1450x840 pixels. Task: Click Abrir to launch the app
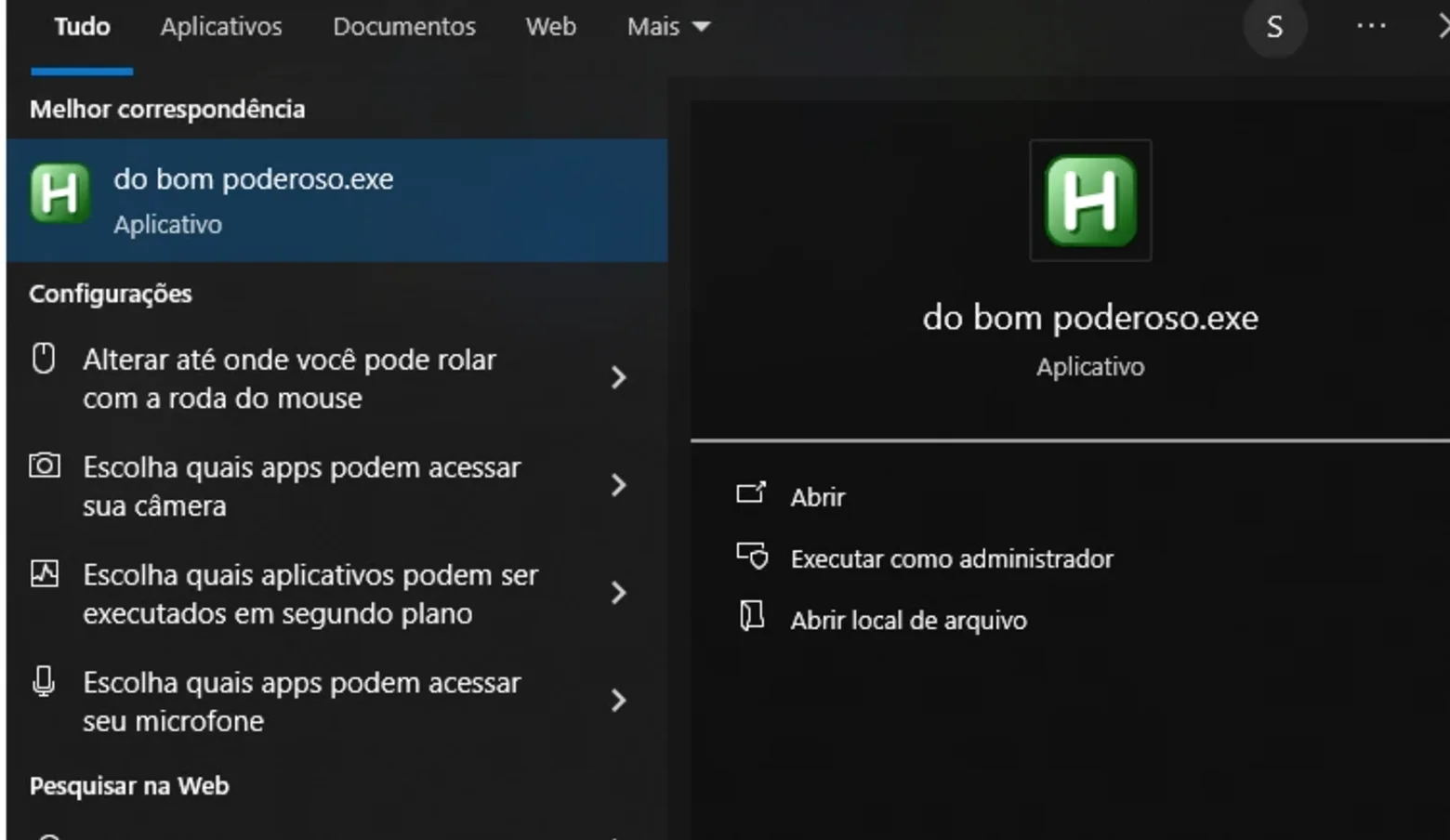pos(818,497)
